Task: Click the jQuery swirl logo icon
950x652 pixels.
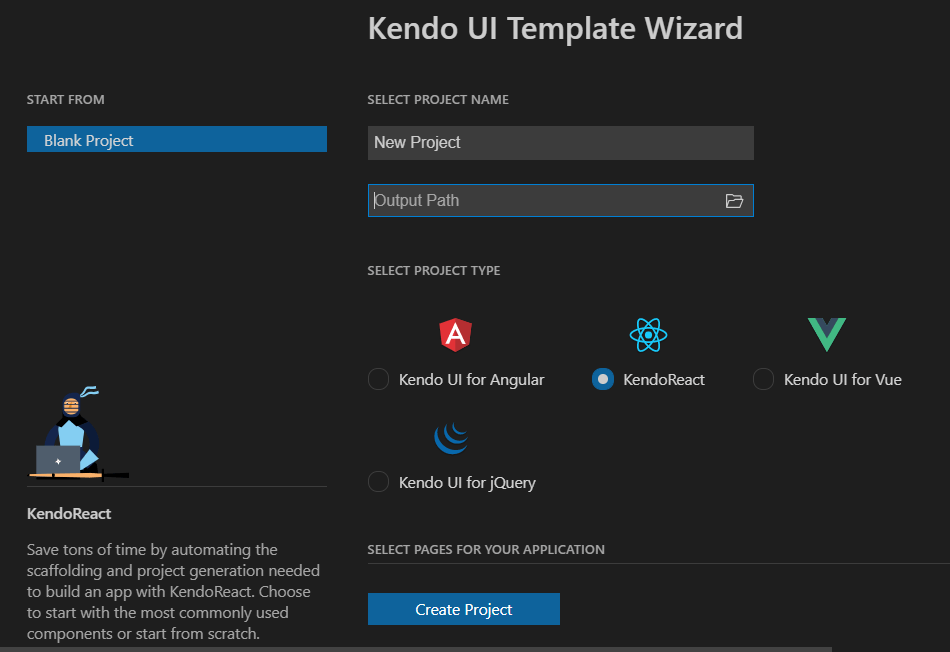Action: (452, 438)
